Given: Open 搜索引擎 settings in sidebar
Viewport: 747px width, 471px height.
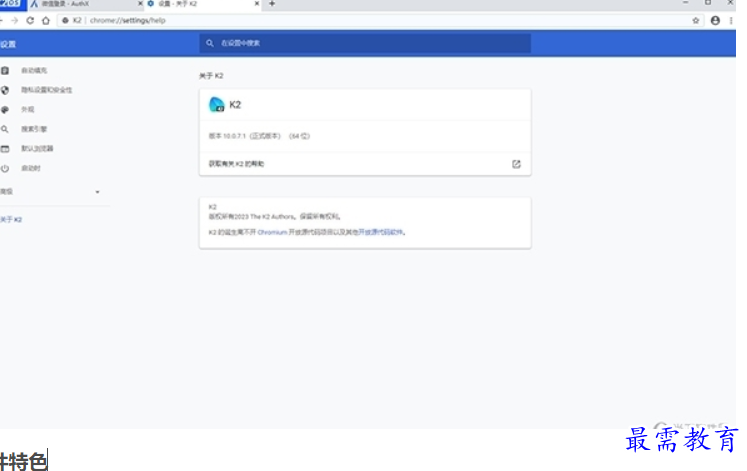Looking at the screenshot, I should [34, 129].
